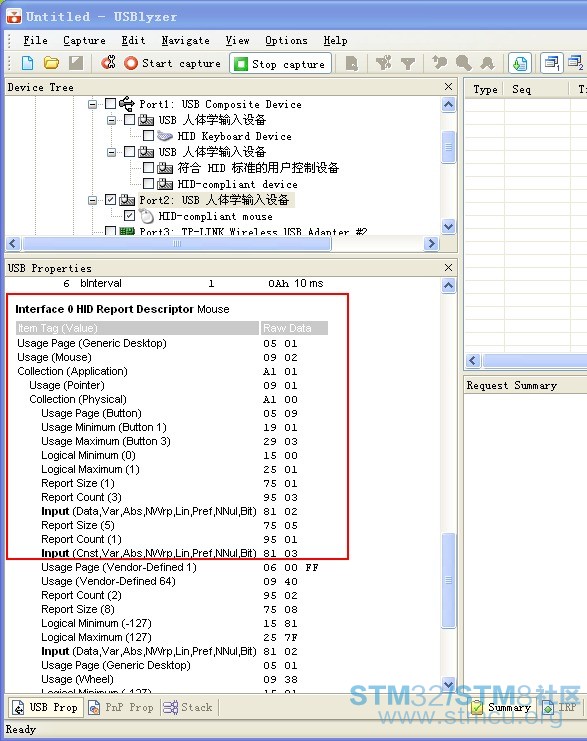Viewport: 587px width, 741px height.
Task: Click Device Tree scrollbar up arrow
Action: tap(449, 104)
